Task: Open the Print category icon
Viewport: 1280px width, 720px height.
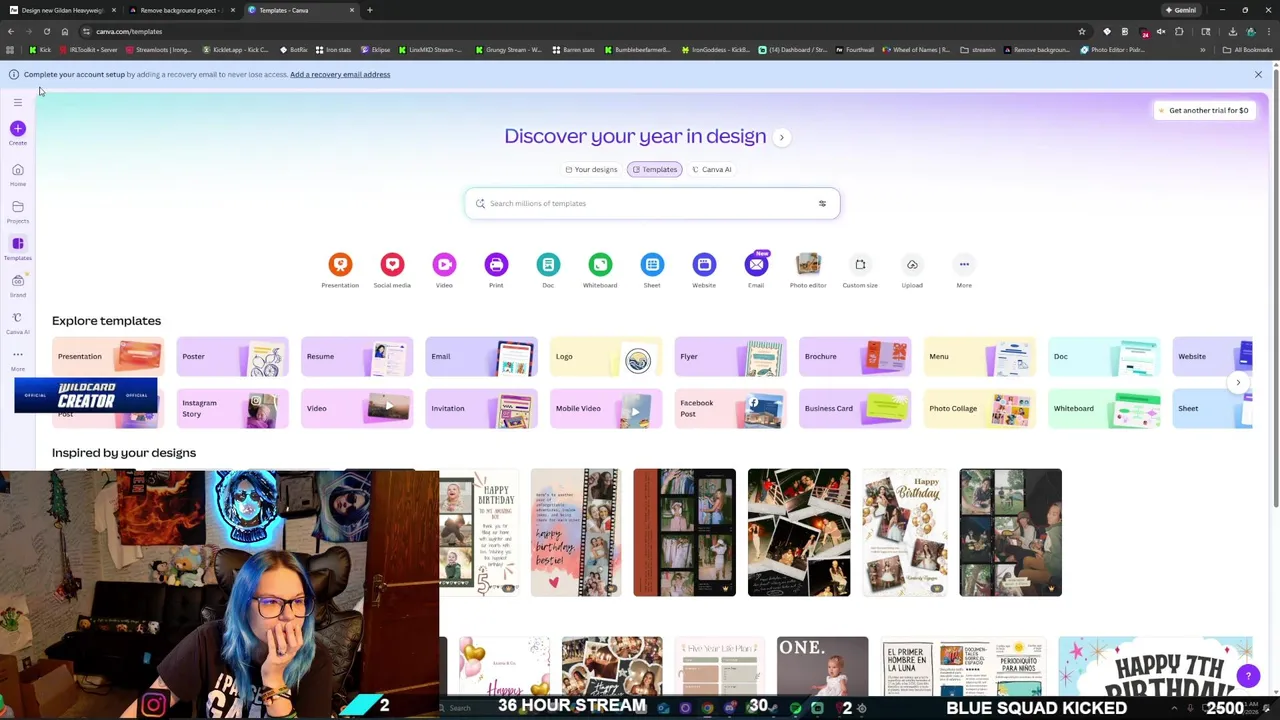Action: coord(496,264)
